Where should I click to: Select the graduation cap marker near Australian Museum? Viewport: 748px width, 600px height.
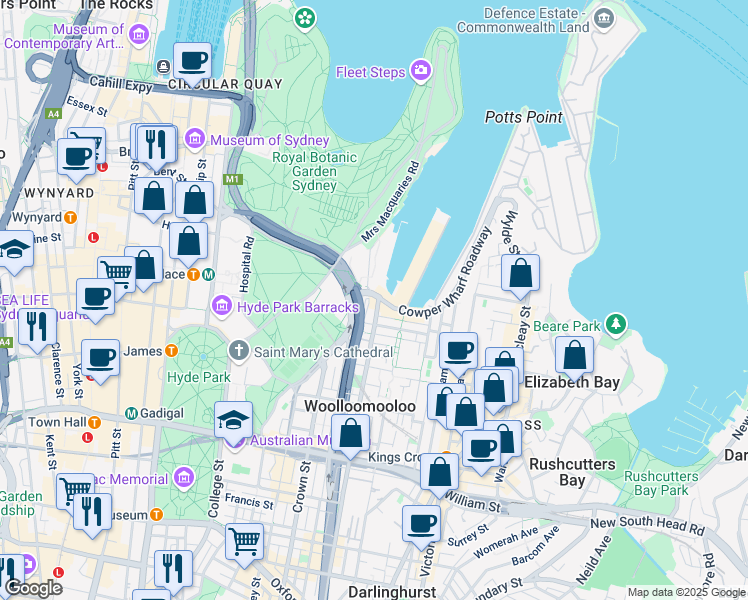(233, 423)
